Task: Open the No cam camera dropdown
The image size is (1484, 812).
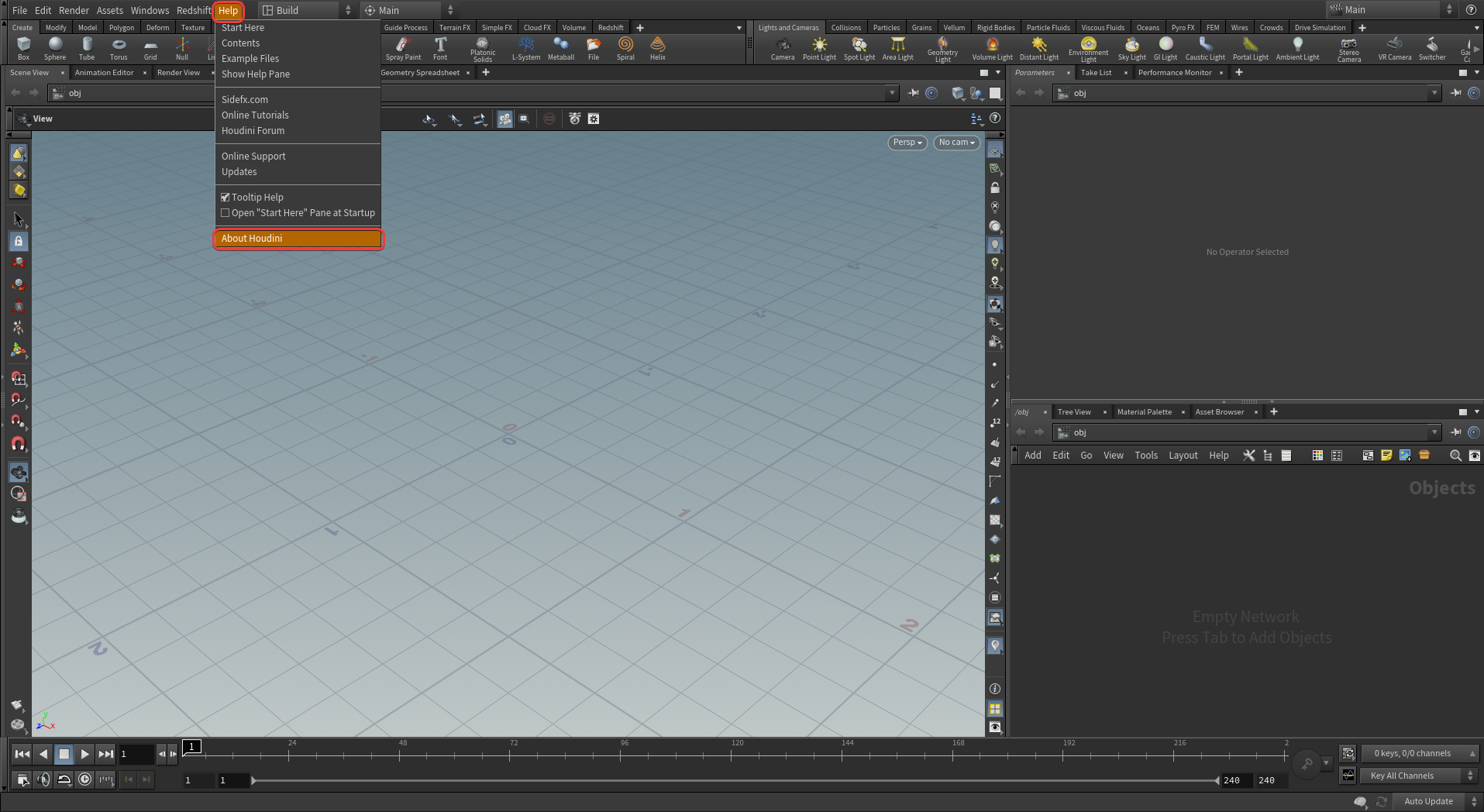Action: point(956,143)
